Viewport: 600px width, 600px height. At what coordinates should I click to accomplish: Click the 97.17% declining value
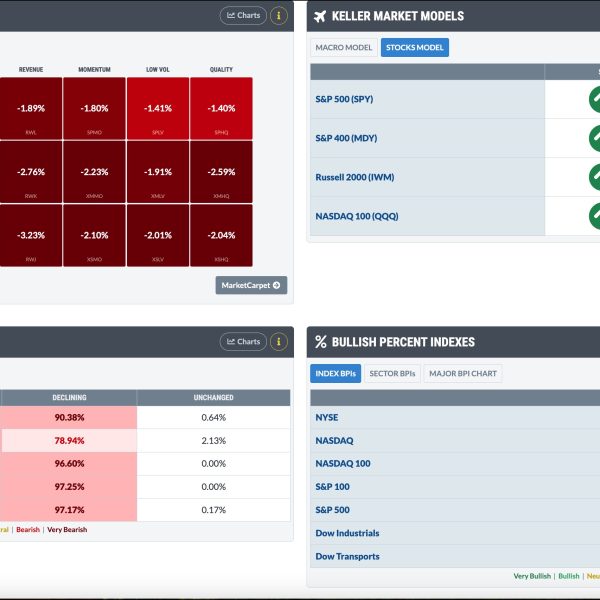tap(69, 510)
